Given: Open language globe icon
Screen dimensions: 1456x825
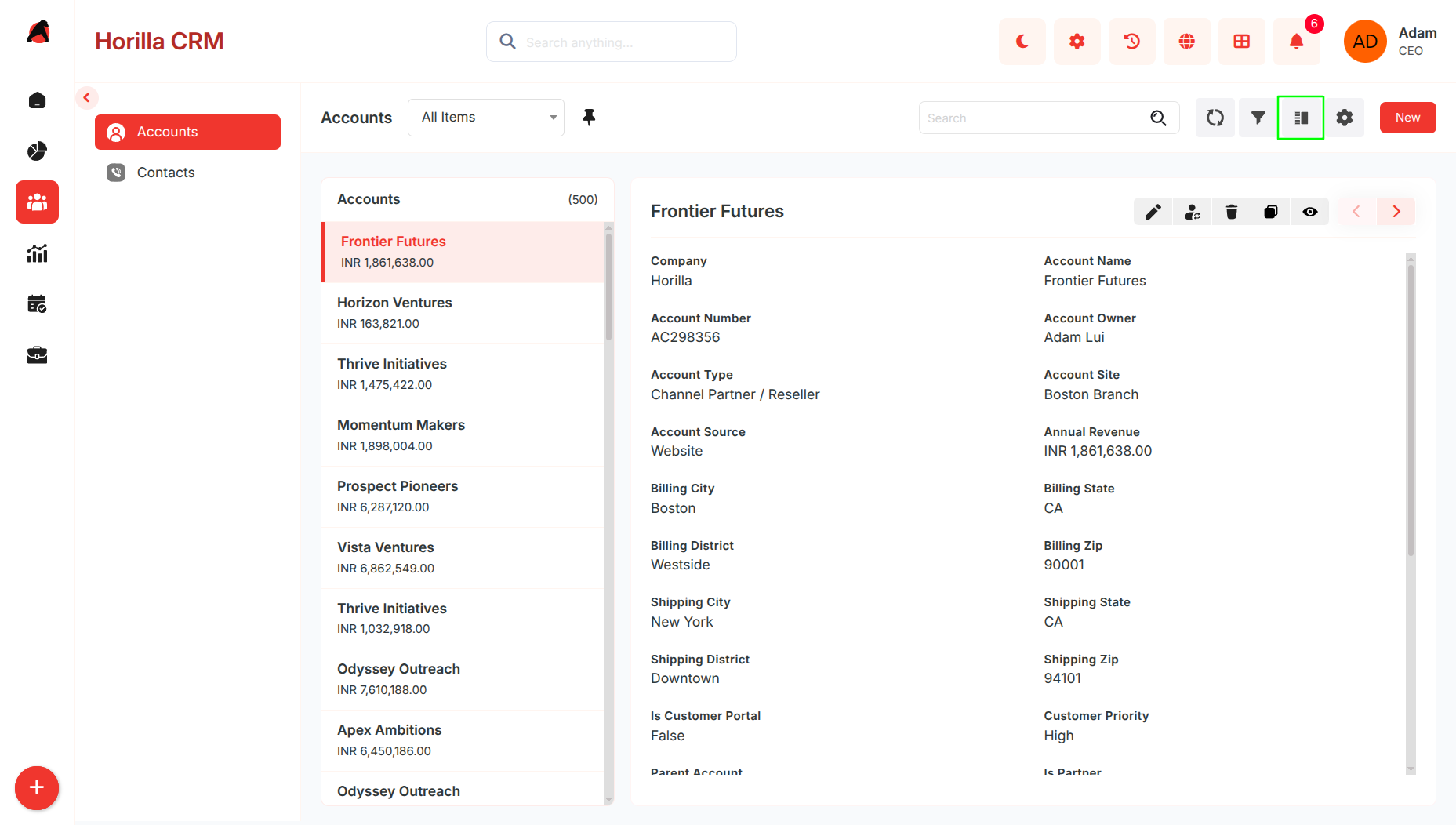Looking at the screenshot, I should point(1186,42).
